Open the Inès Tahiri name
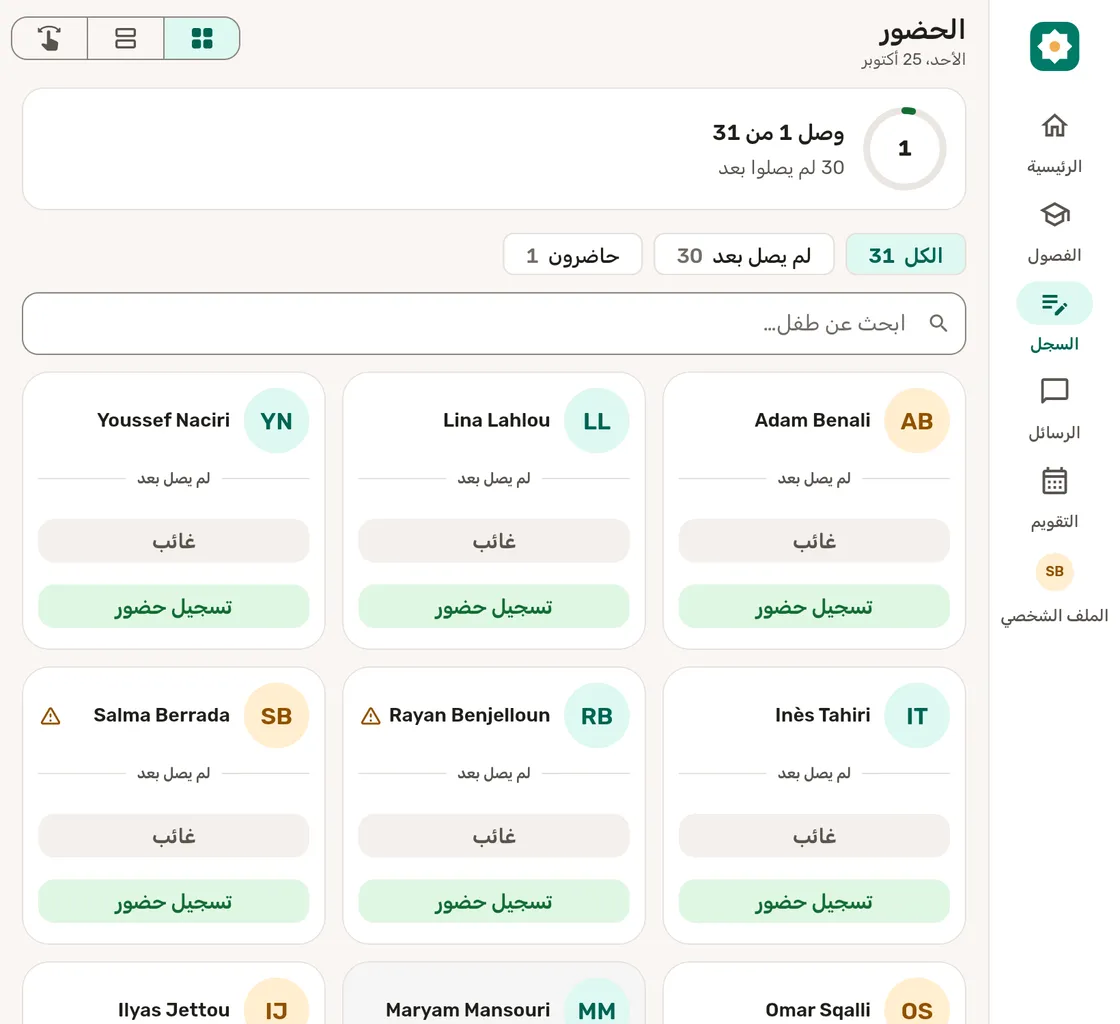The height and width of the screenshot is (1024, 1120). pyautogui.click(x=823, y=715)
